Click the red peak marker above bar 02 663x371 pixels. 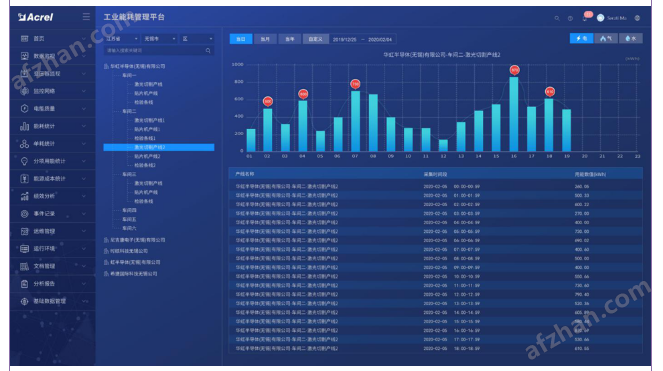click(268, 101)
